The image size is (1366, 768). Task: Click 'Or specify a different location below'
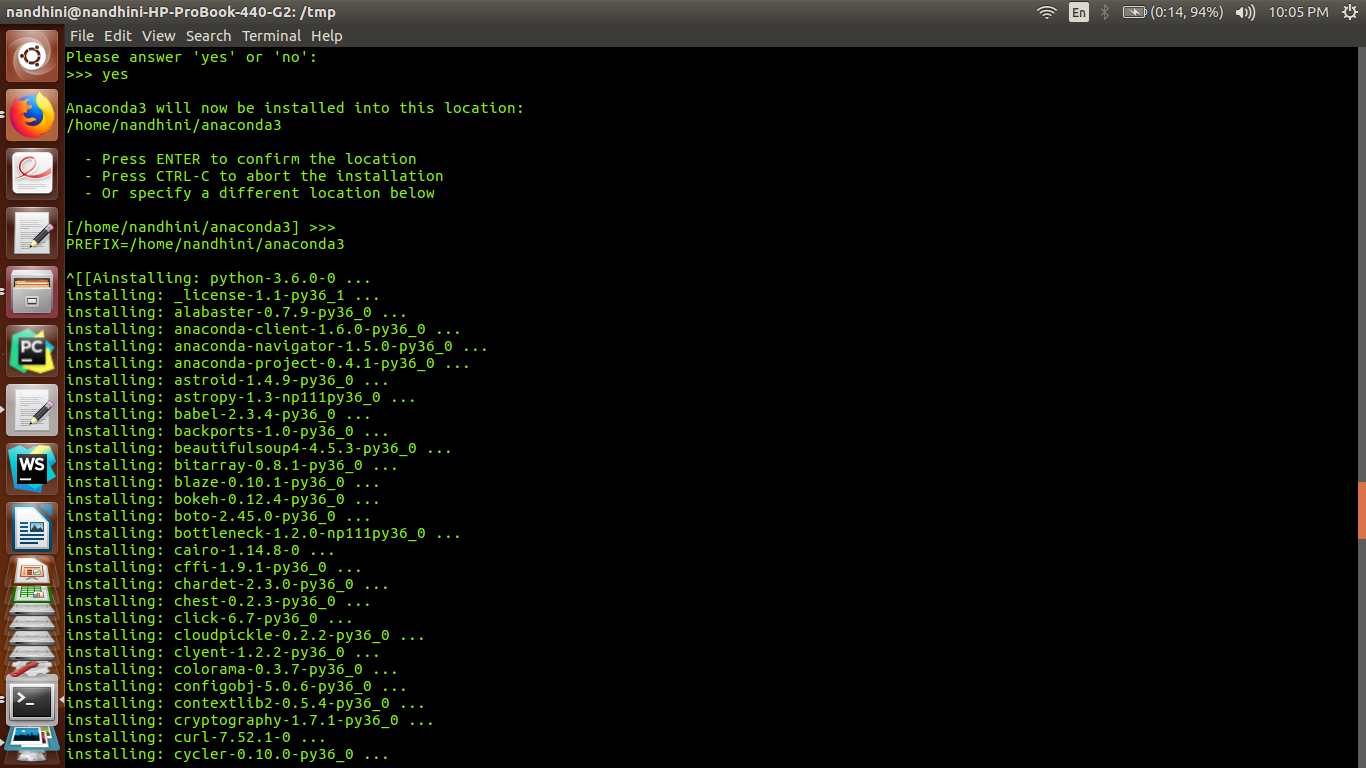pos(268,193)
